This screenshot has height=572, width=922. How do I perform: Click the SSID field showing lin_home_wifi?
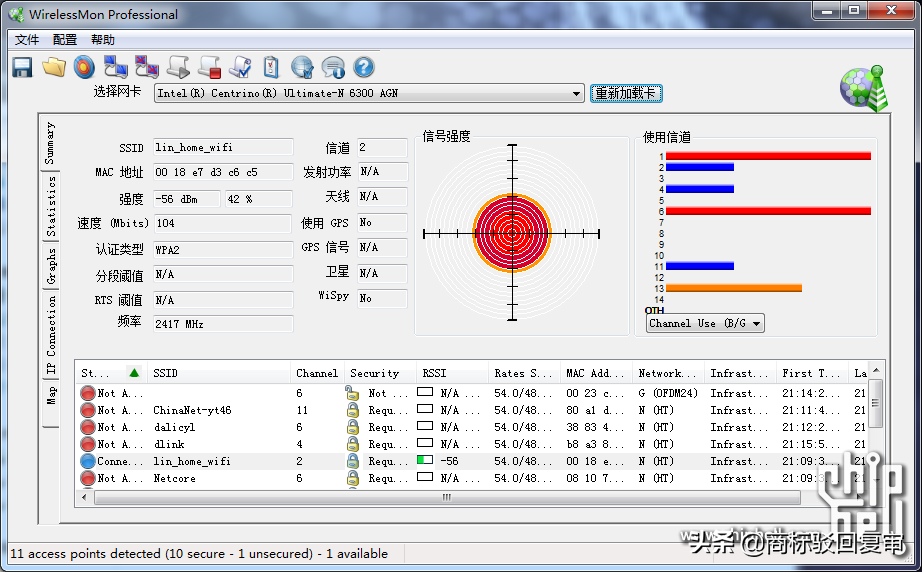[x=223, y=147]
